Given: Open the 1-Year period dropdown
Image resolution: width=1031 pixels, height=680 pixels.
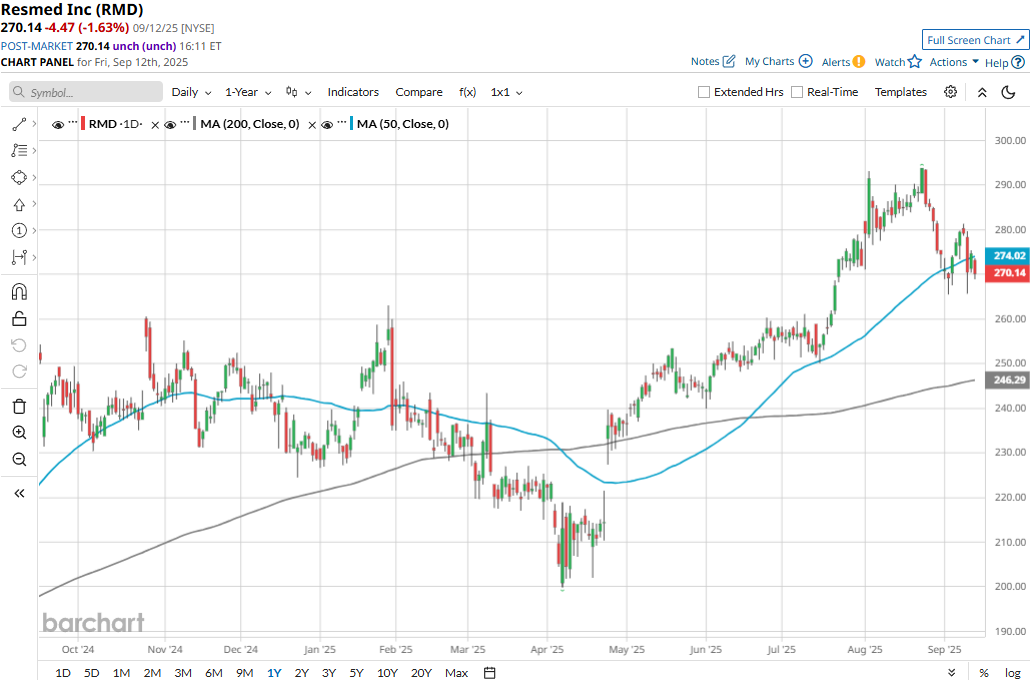Looking at the screenshot, I should (x=248, y=92).
